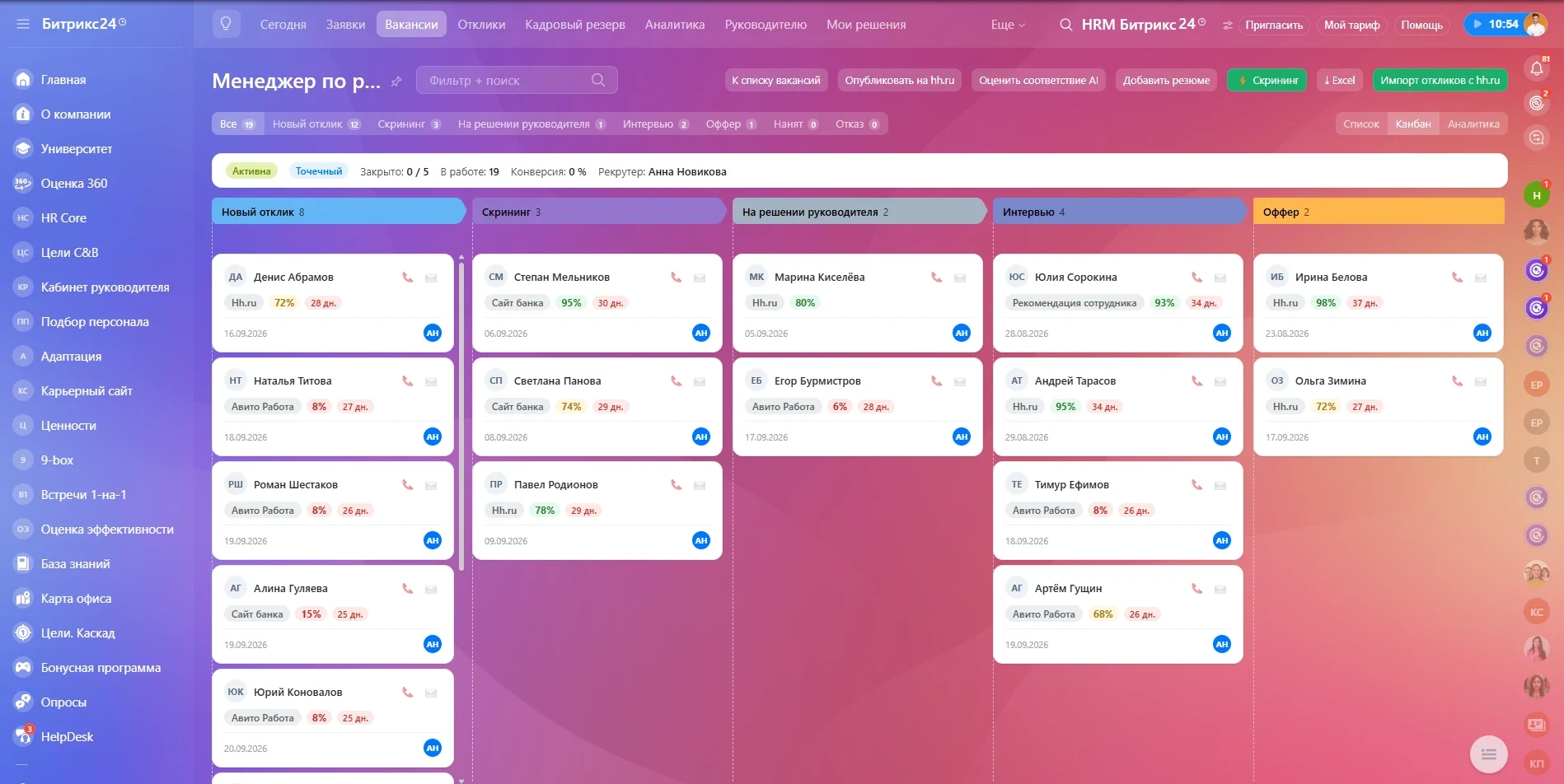Send email to Степан Мельников via envelope icon
The height and width of the screenshot is (784, 1564).
700,278
